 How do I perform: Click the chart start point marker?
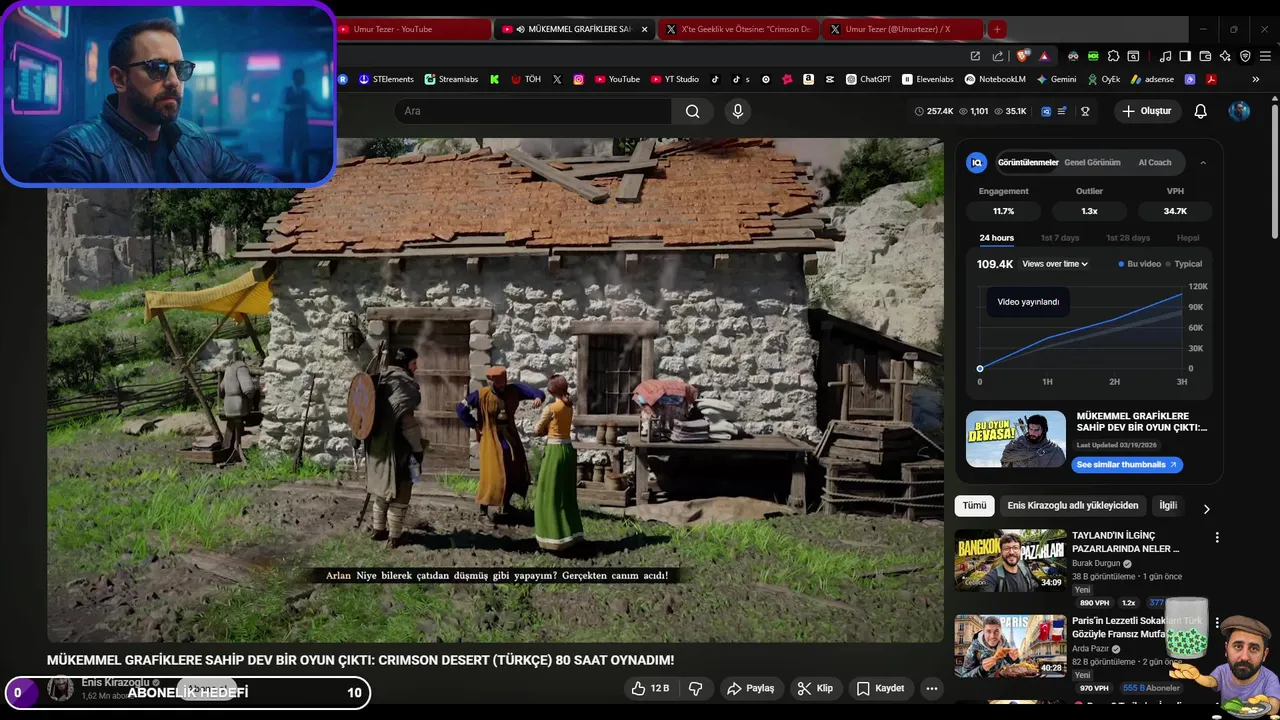click(980, 369)
